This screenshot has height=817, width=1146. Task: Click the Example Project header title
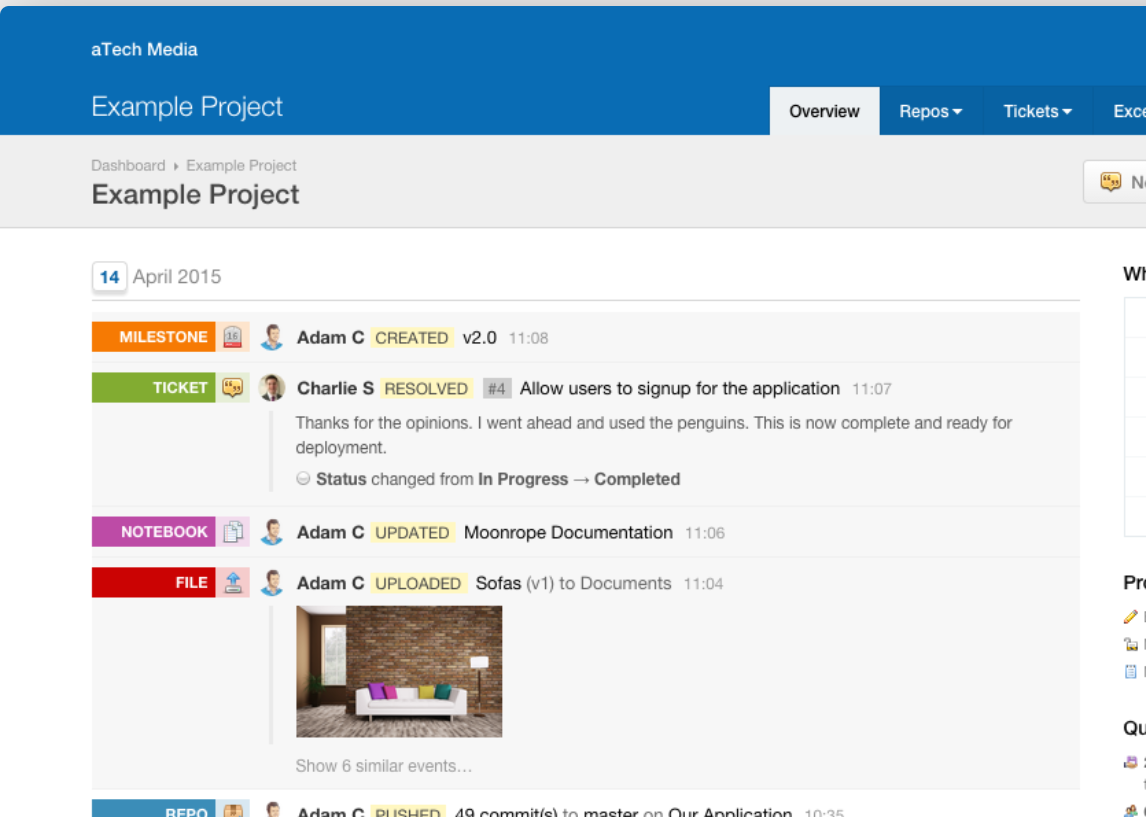pos(187,107)
